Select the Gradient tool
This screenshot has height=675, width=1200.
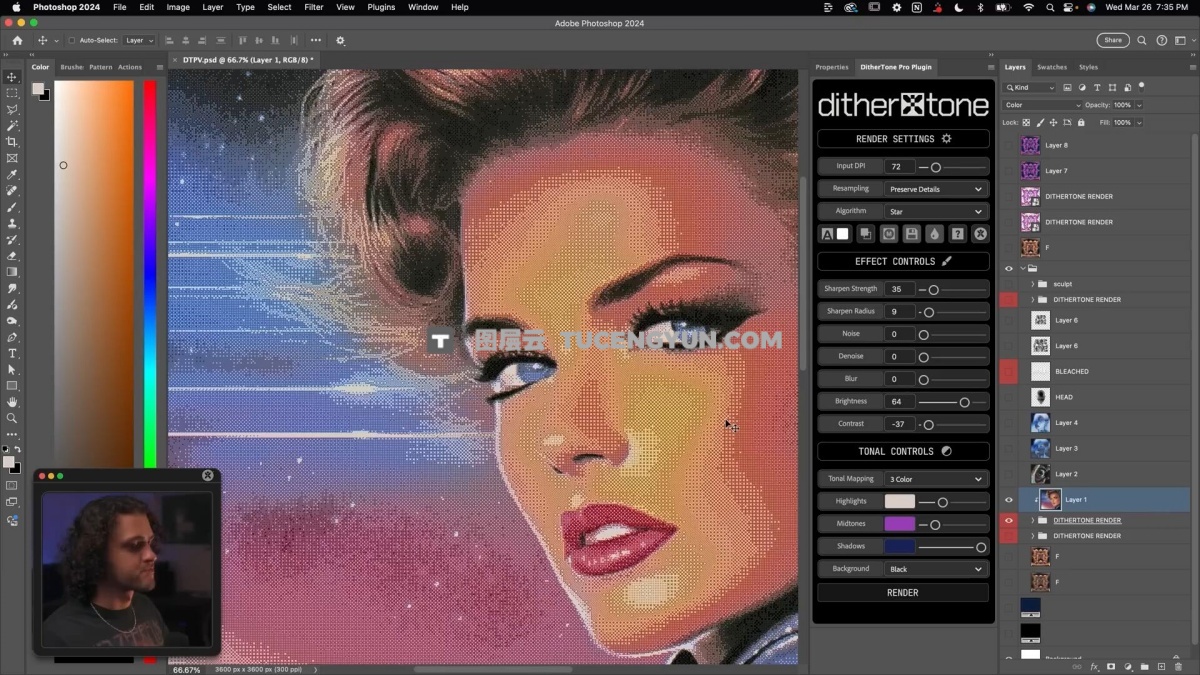(12, 272)
